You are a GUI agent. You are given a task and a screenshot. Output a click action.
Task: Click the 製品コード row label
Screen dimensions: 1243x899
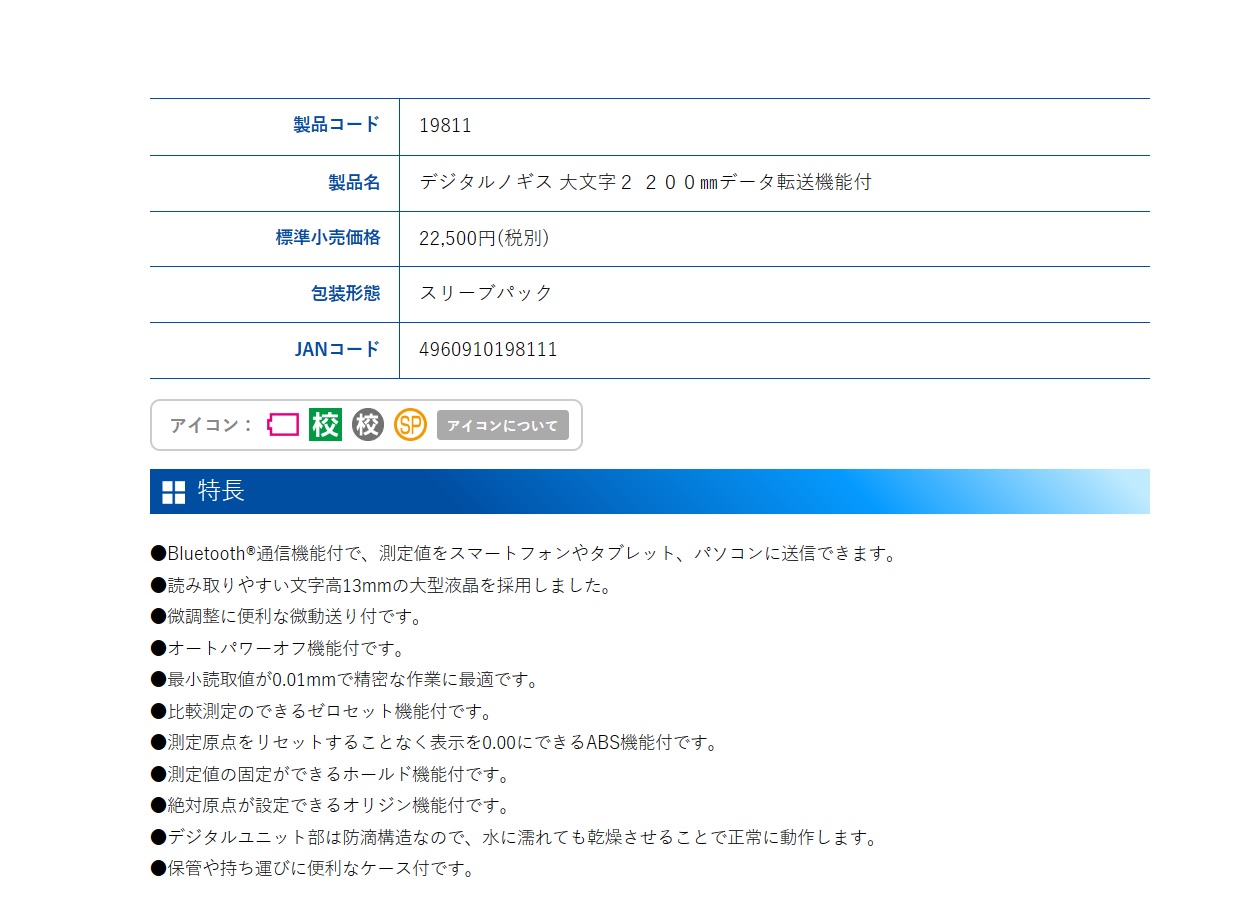[x=337, y=125]
